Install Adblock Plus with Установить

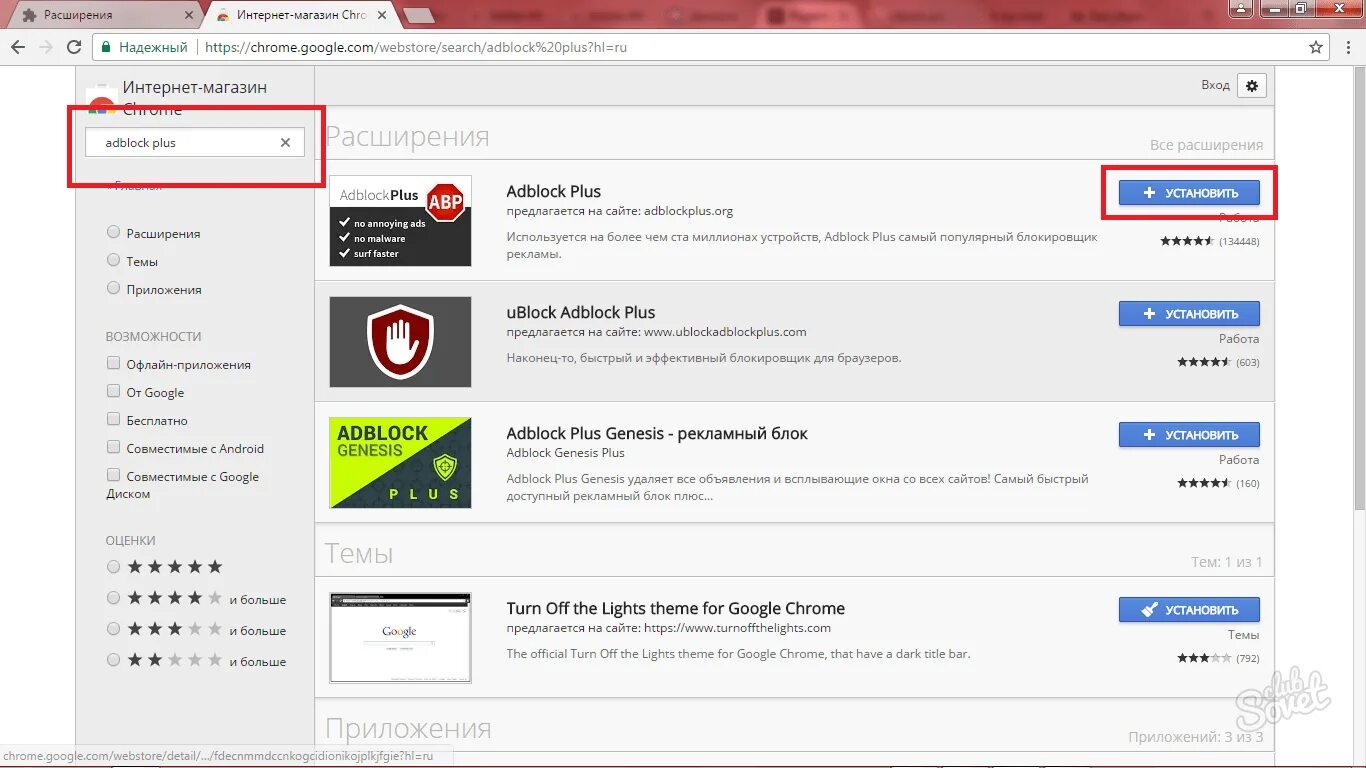(x=1189, y=193)
